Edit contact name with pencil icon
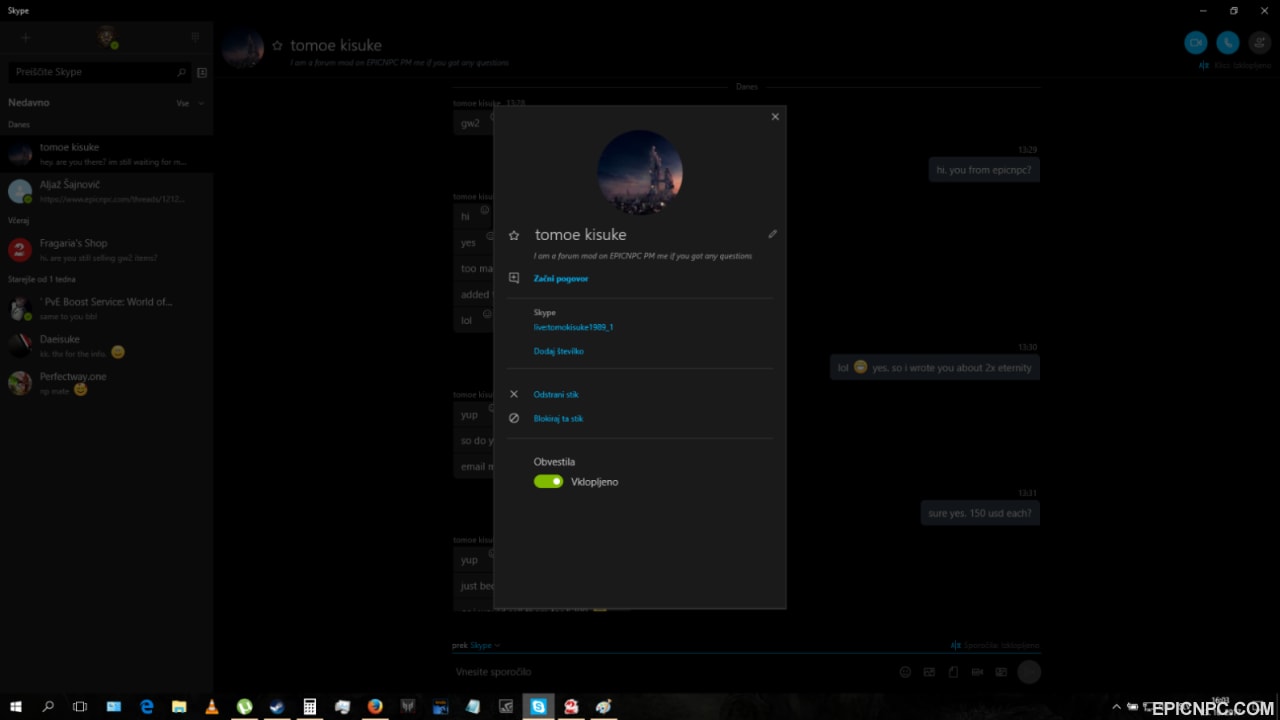1280x720 pixels. 772,234
